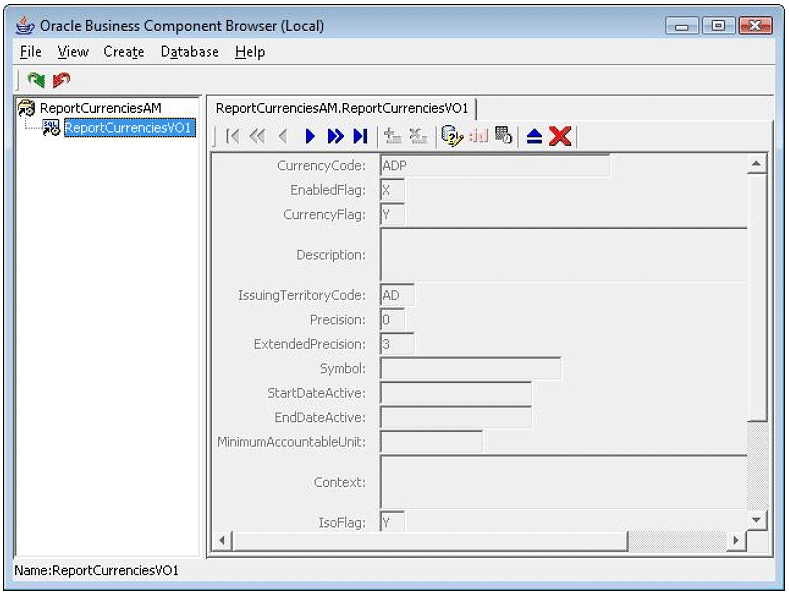Minimize the Business Component Browser window

click(682, 25)
